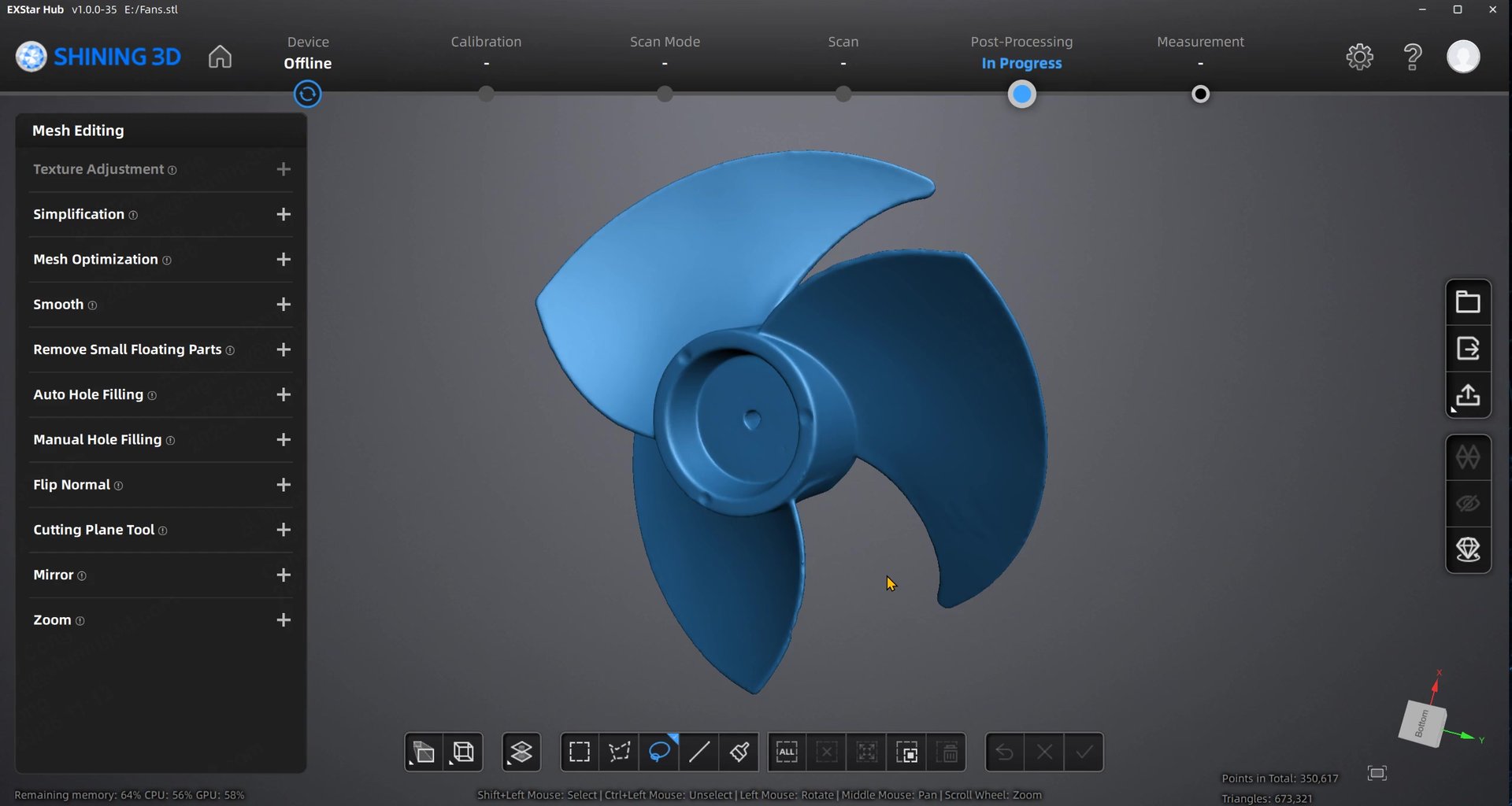Go to the Measurement step

click(1200, 94)
